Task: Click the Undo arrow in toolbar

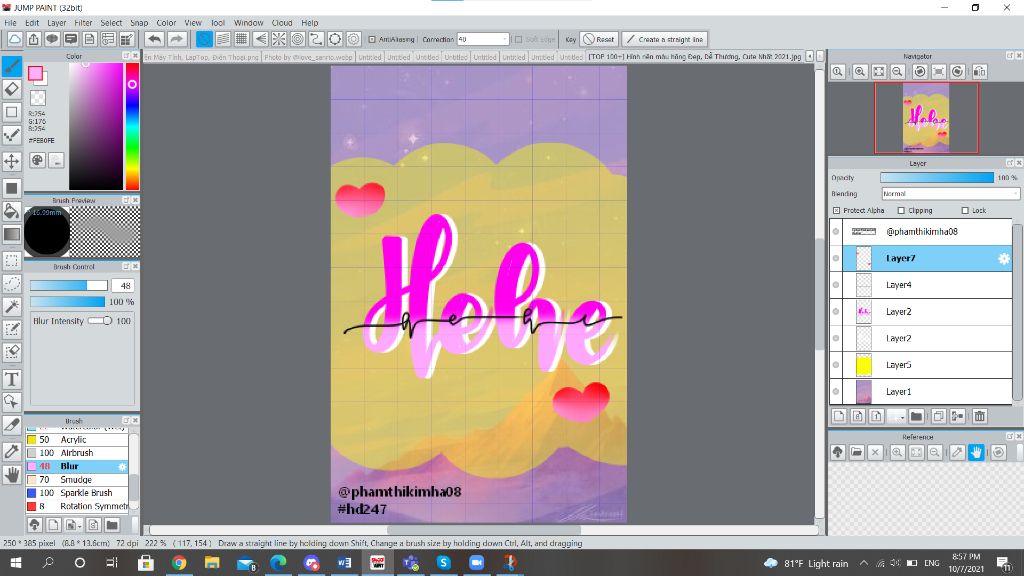Action: point(154,39)
